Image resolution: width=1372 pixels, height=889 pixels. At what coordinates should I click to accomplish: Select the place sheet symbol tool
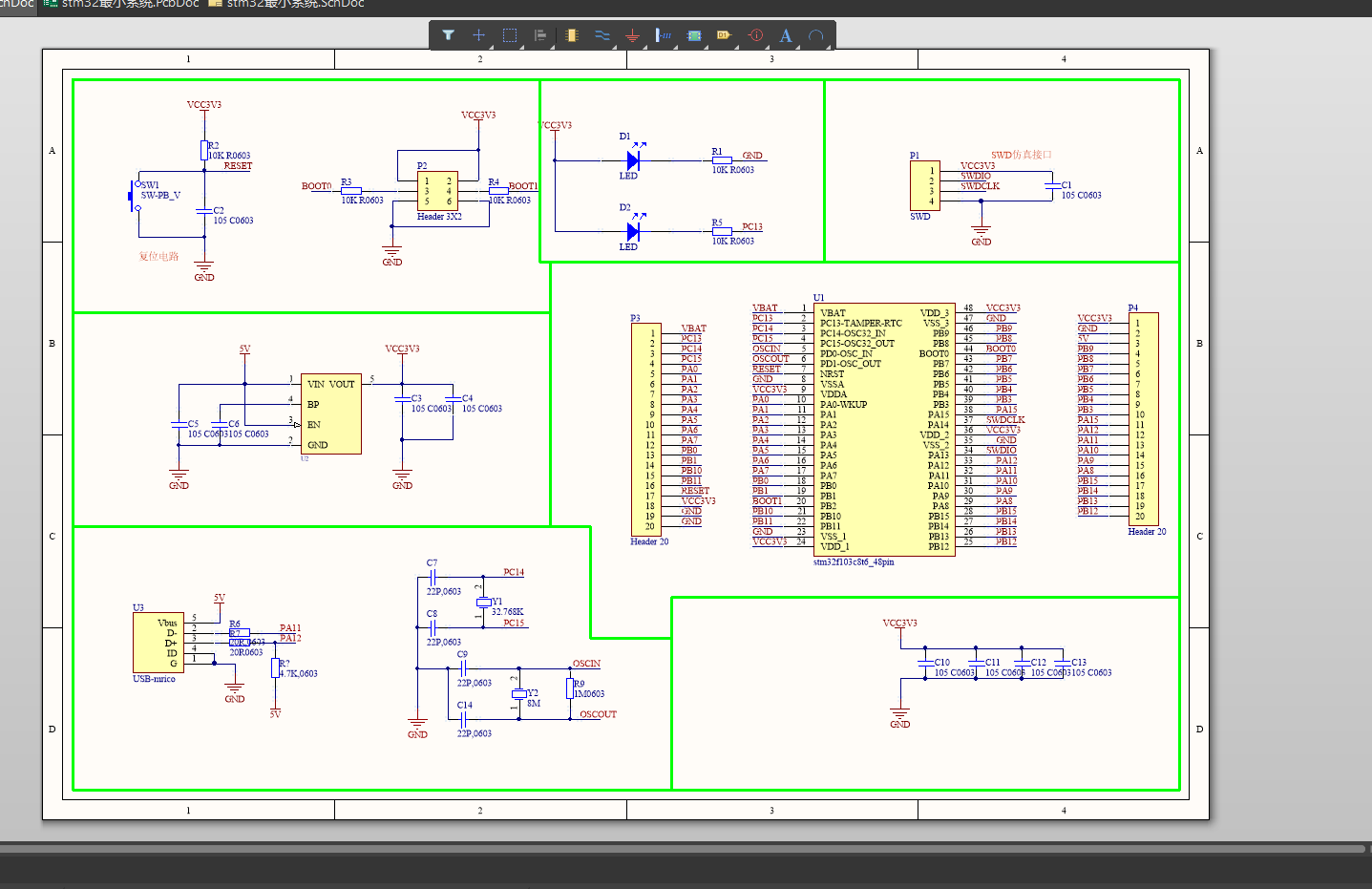pos(695,35)
